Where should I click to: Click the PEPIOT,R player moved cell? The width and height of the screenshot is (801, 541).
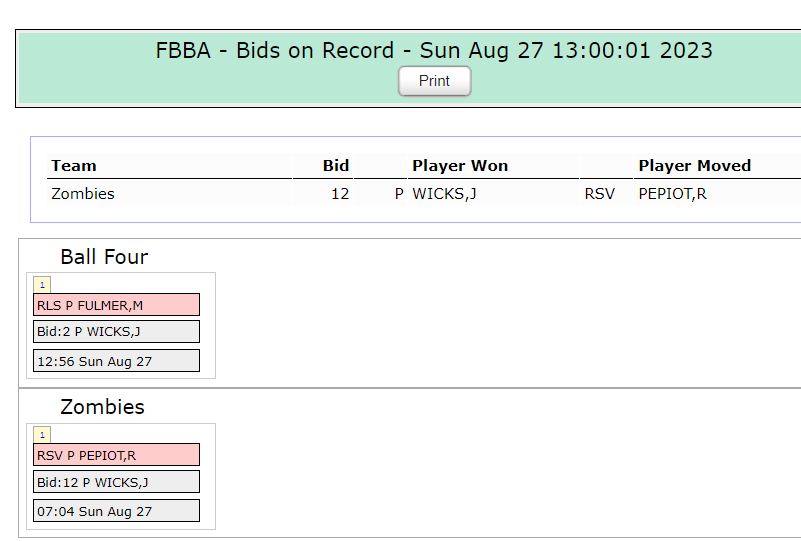coord(672,194)
